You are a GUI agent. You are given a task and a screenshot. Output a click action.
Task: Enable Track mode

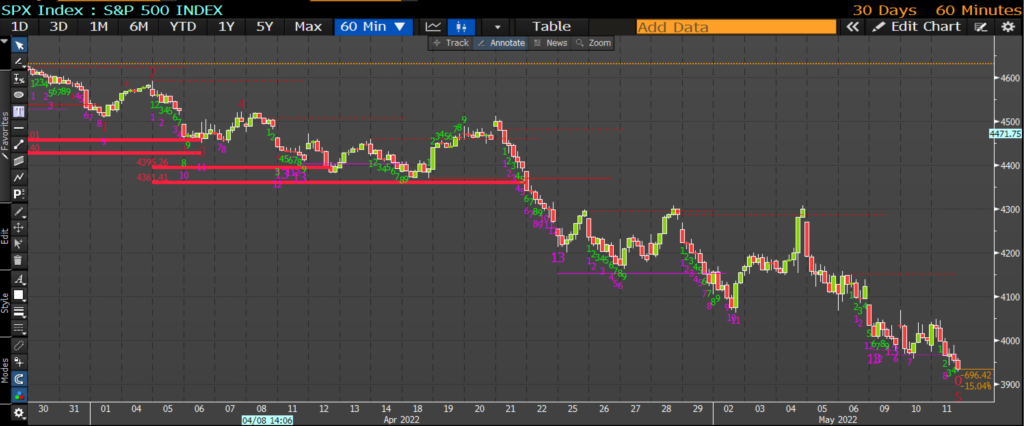[451, 42]
